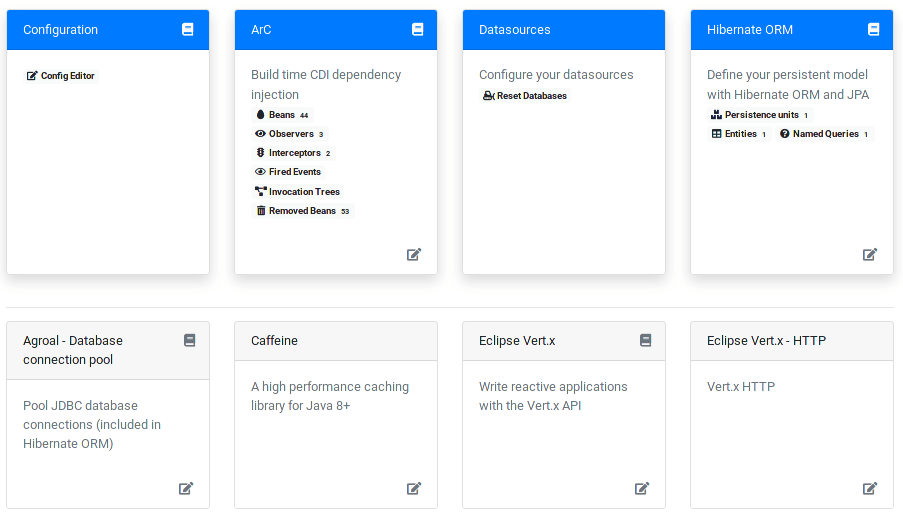Open the Configuration card guide book icon
The height and width of the screenshot is (524, 903).
click(x=188, y=29)
